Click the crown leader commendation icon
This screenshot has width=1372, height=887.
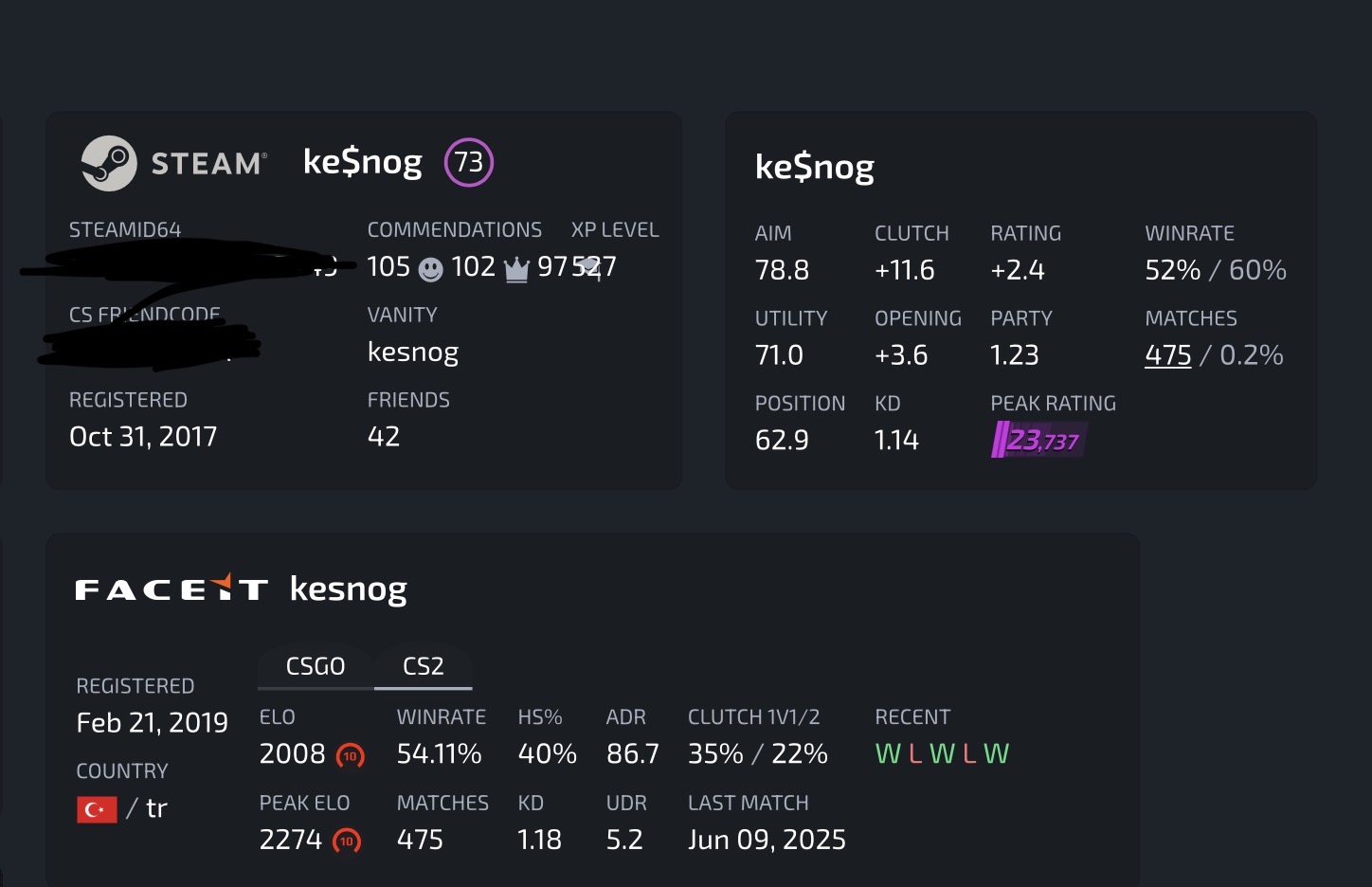(x=516, y=271)
